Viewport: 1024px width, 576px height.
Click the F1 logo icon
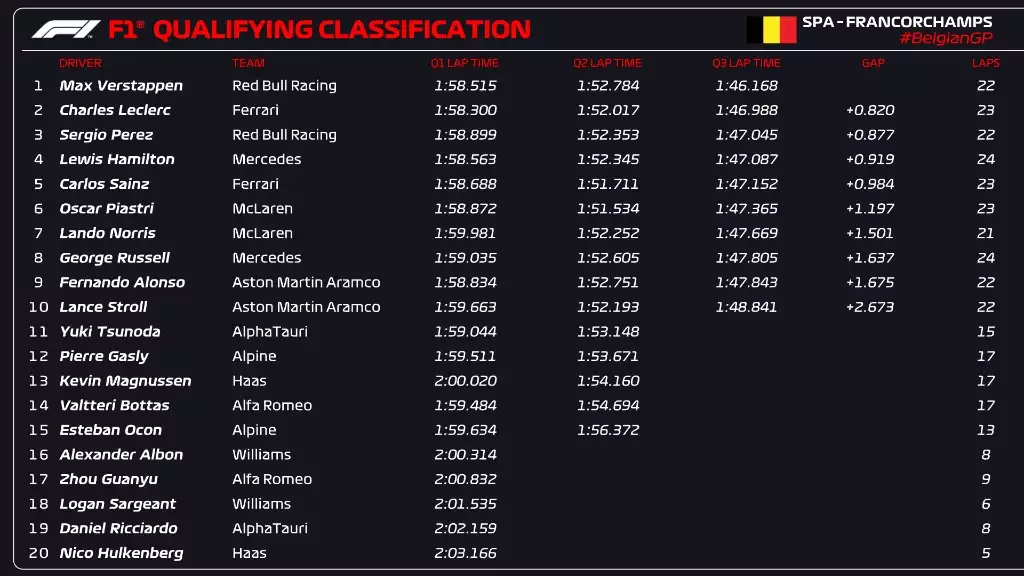coord(66,29)
